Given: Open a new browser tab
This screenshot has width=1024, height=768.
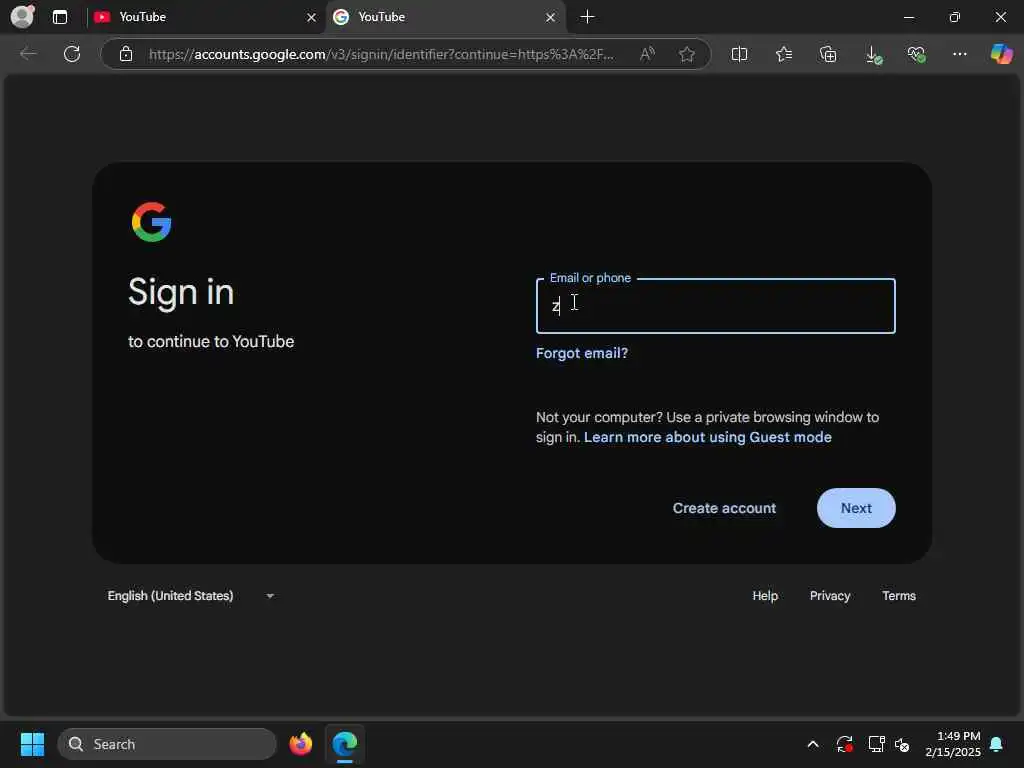Looking at the screenshot, I should pos(587,17).
